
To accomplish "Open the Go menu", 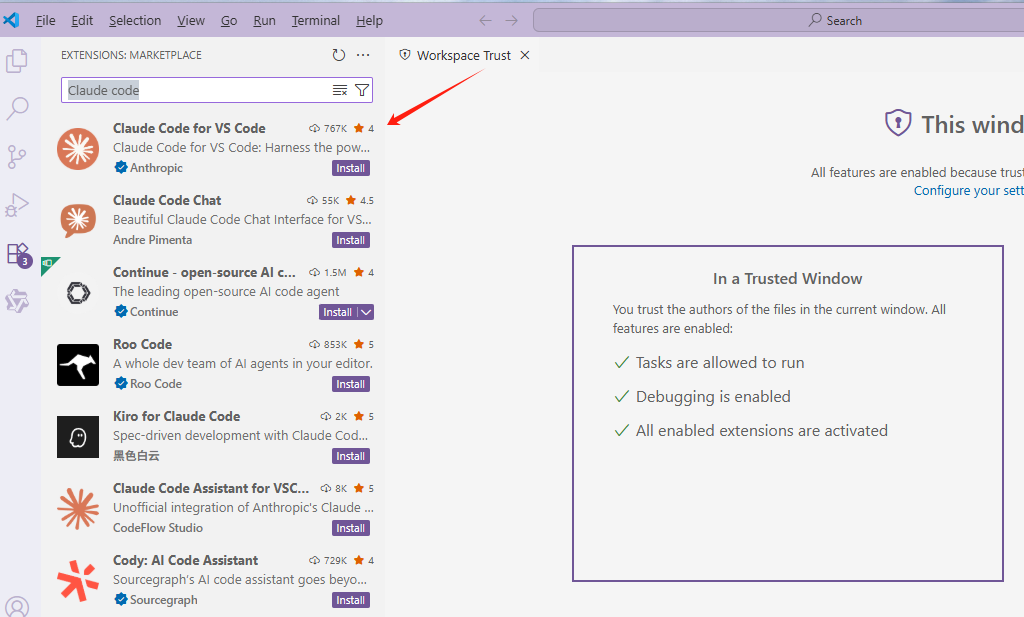I will point(229,21).
